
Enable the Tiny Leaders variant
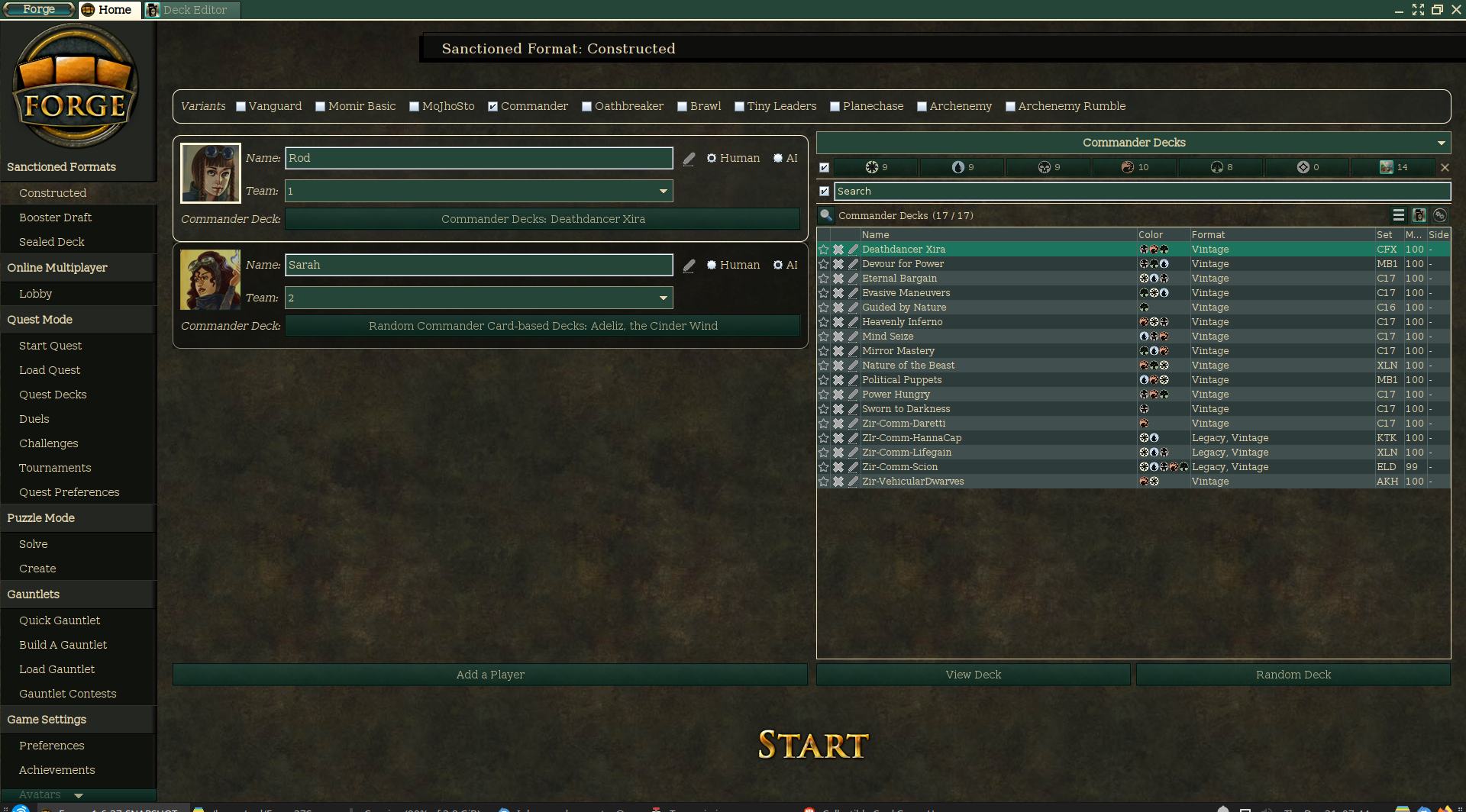[x=740, y=107]
